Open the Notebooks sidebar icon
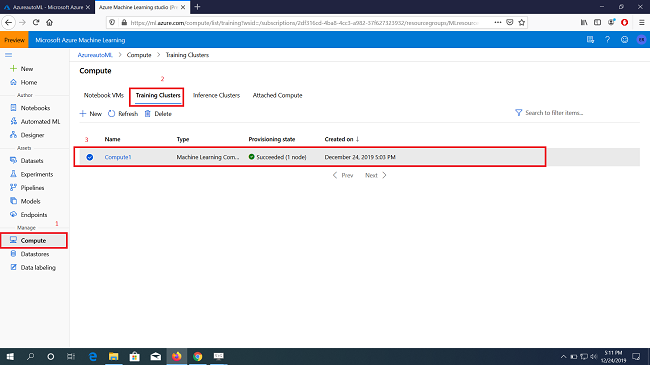The image size is (650, 365). click(13, 108)
